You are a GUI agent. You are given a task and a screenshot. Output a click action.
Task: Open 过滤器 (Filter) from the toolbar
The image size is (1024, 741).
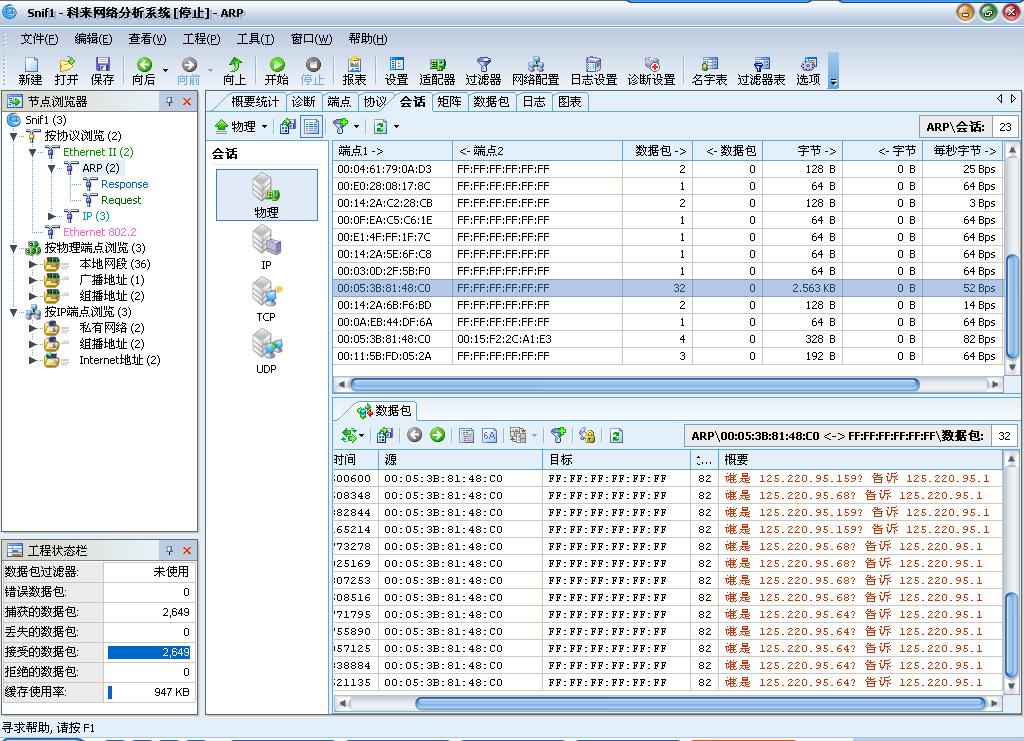[483, 70]
